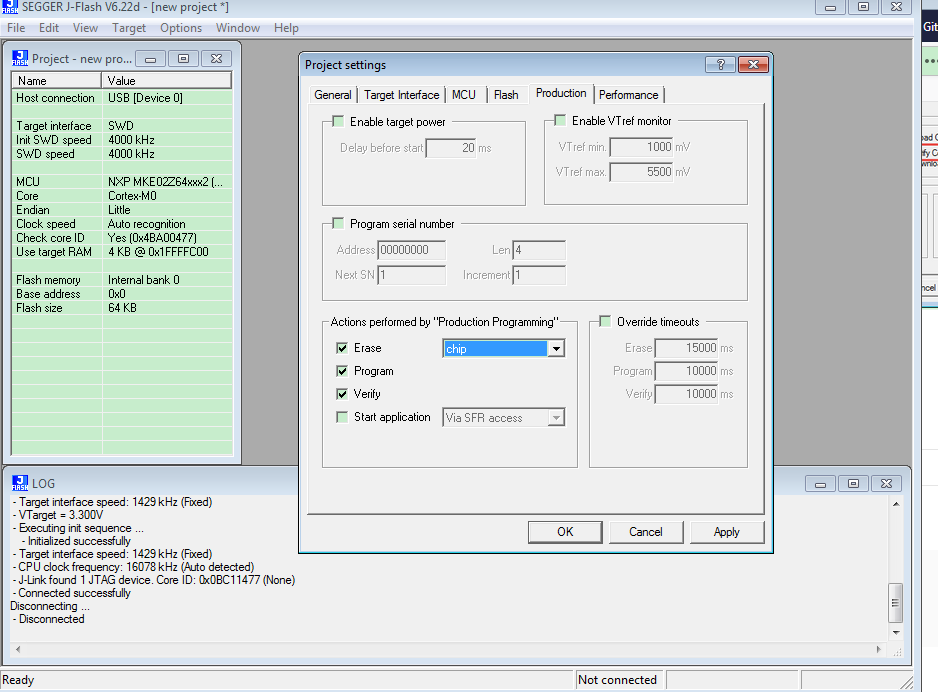Click the 'Connected successfully' log line
938x692 pixels.
(x=74, y=593)
